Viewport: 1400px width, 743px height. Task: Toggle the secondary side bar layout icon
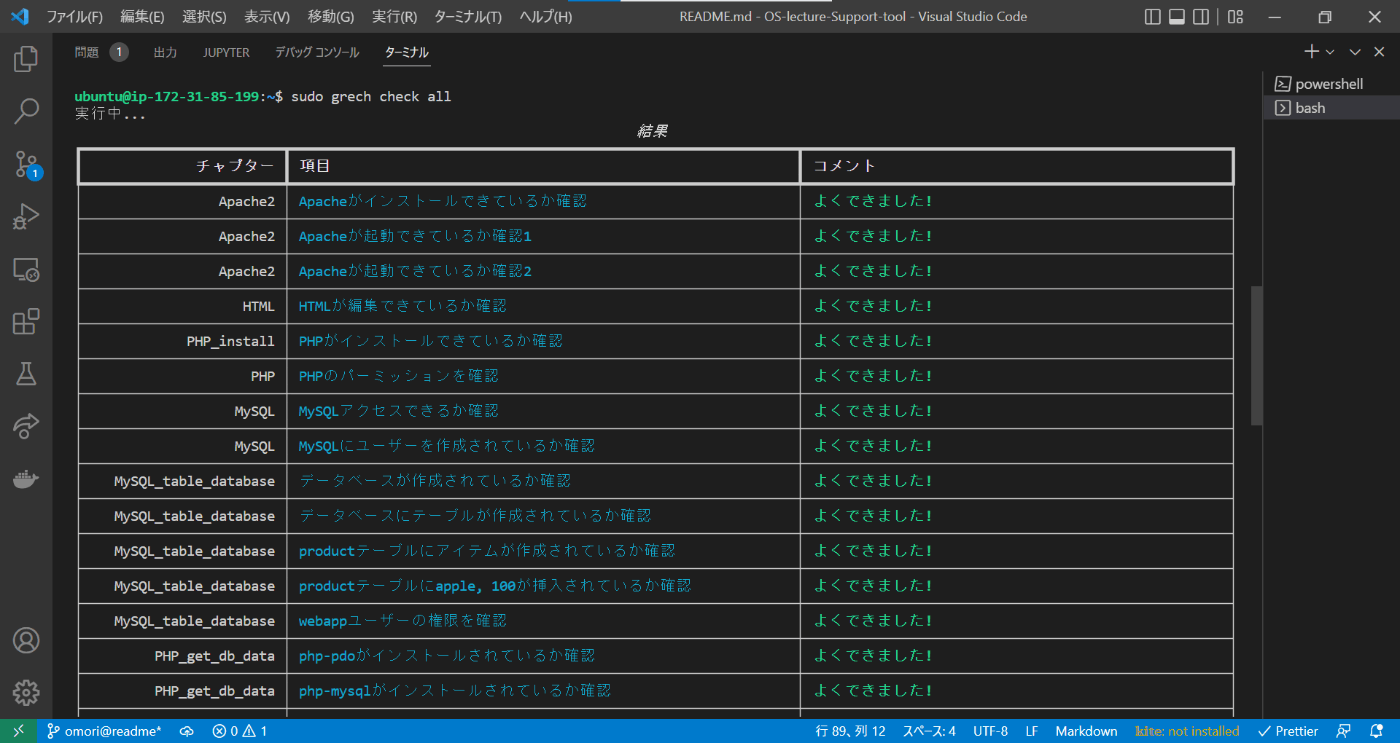[x=1201, y=16]
